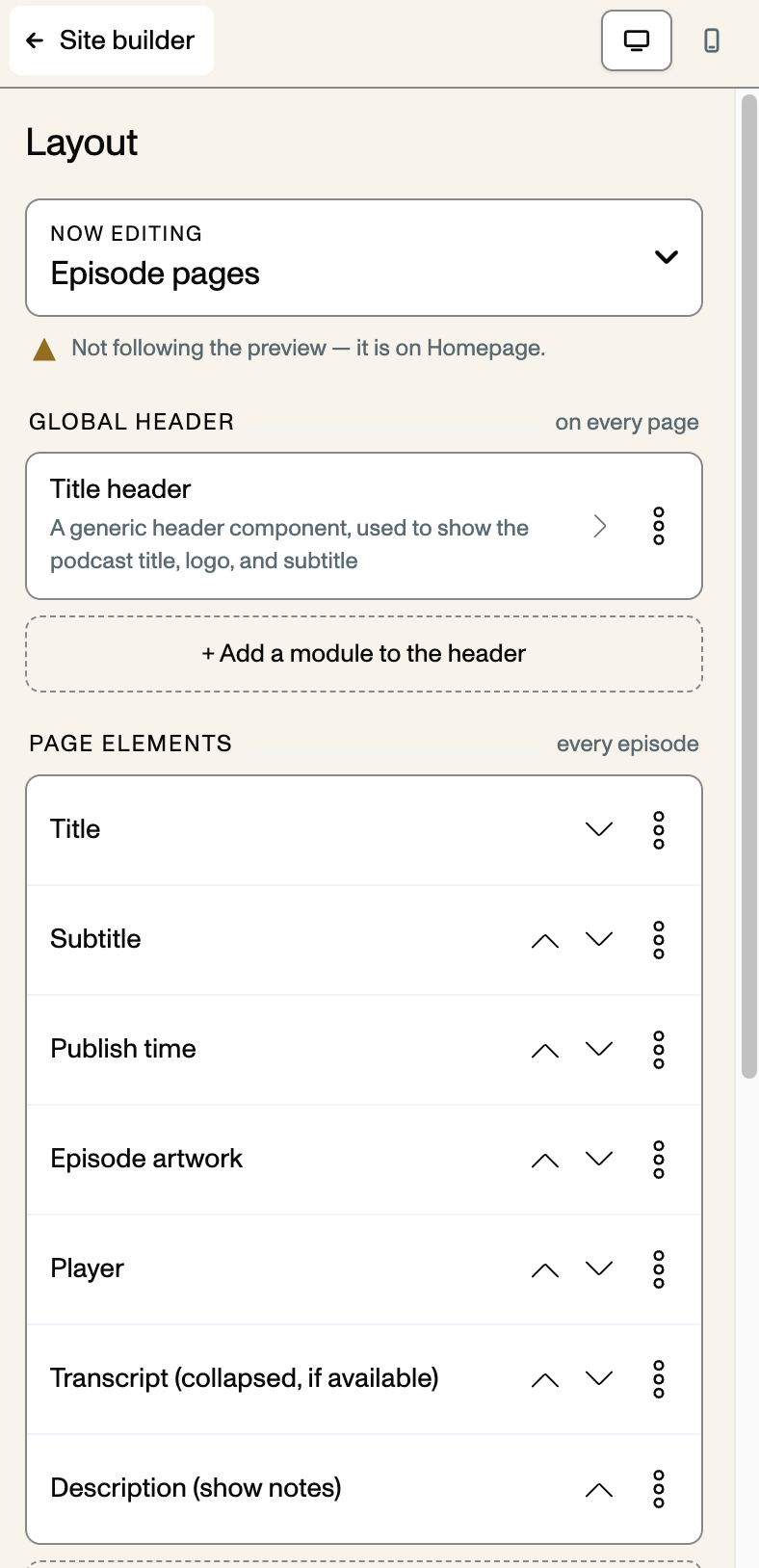The image size is (759, 1568).
Task: Open options menu for Transcript element
Action: pos(659,1379)
